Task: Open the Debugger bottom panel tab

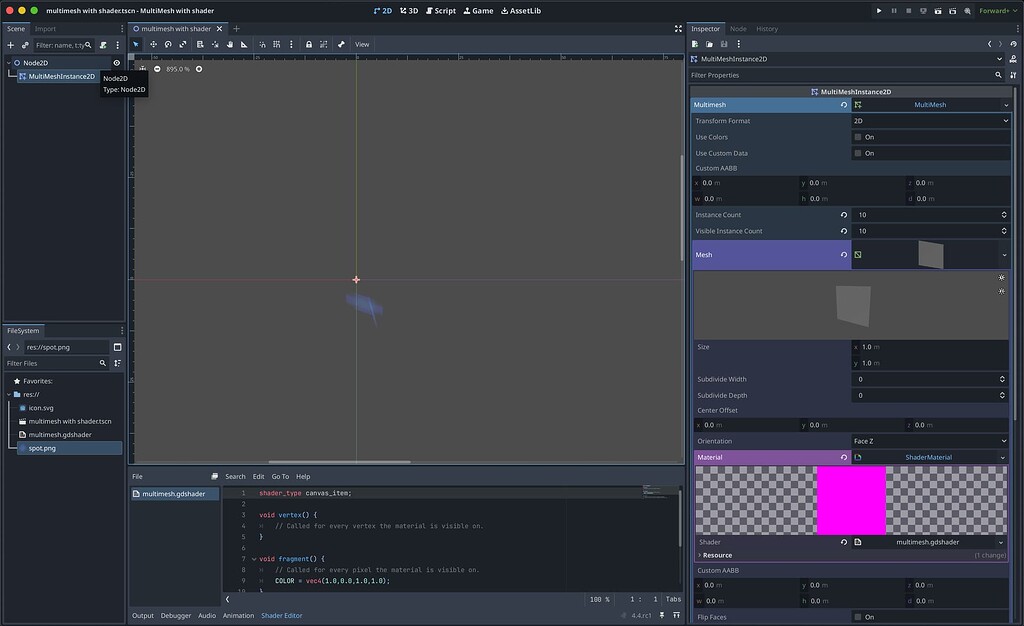Action: point(175,615)
